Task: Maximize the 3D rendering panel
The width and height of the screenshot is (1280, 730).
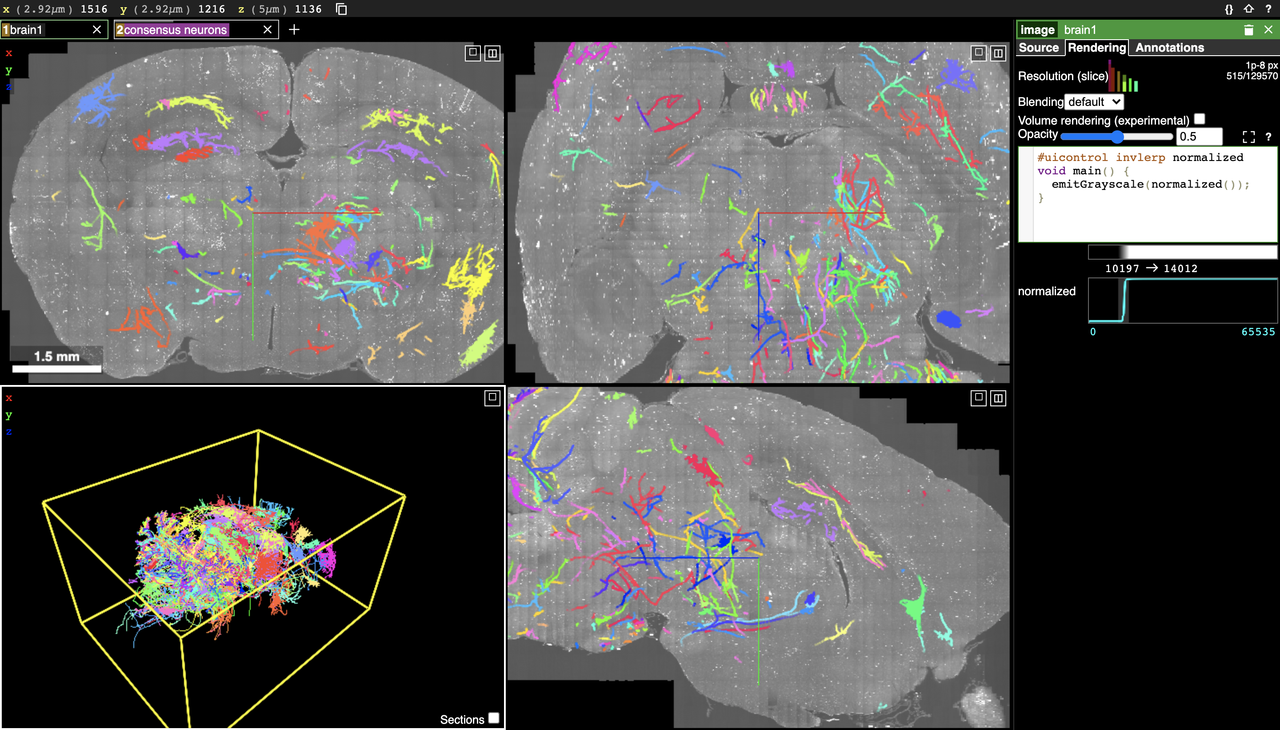Action: pos(491,398)
